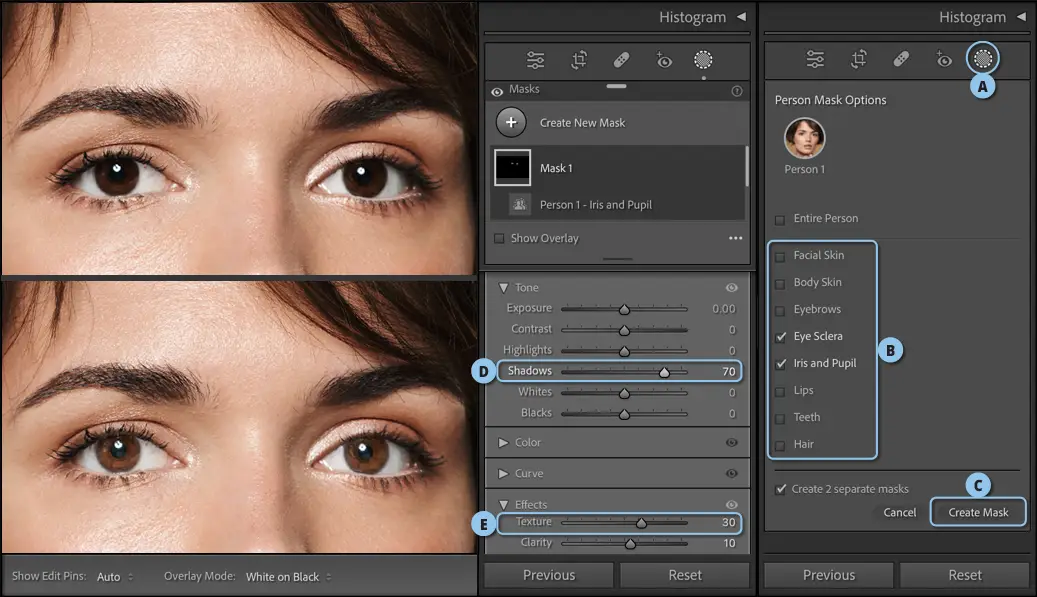Click the Shadows slider handle
The height and width of the screenshot is (597, 1037).
coord(664,372)
